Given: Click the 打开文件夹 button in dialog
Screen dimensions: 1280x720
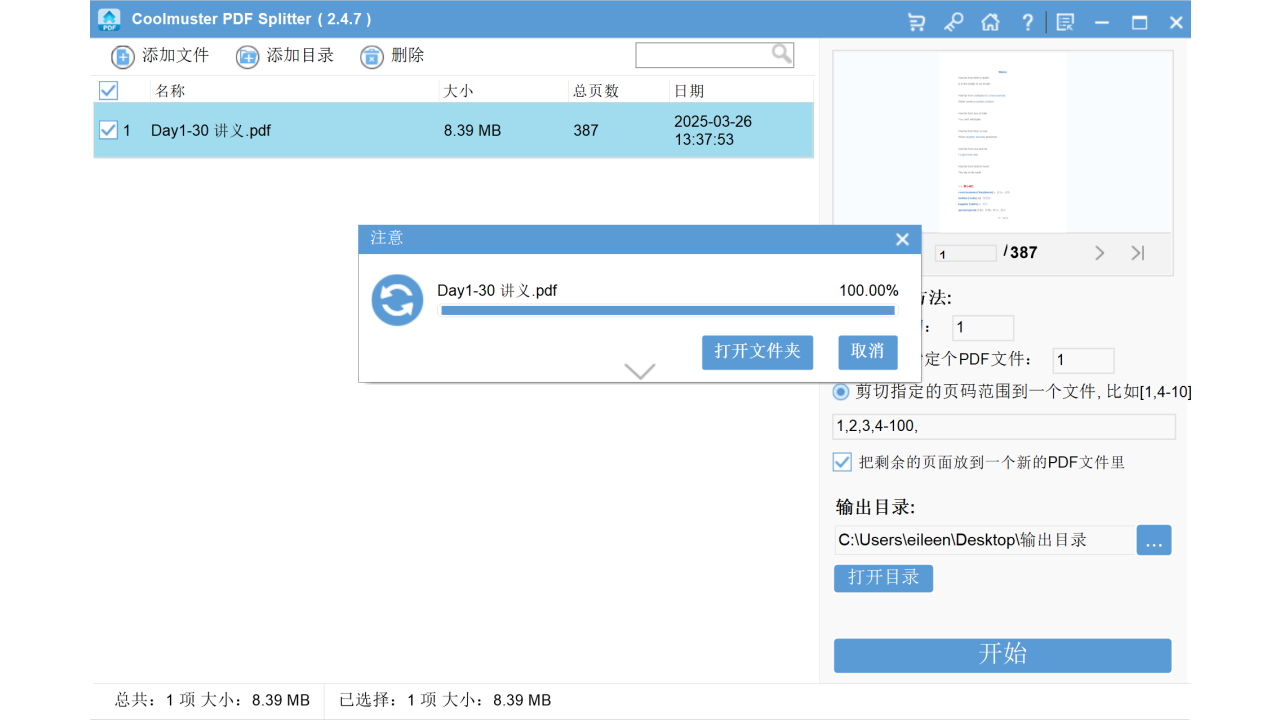Looking at the screenshot, I should coord(757,352).
